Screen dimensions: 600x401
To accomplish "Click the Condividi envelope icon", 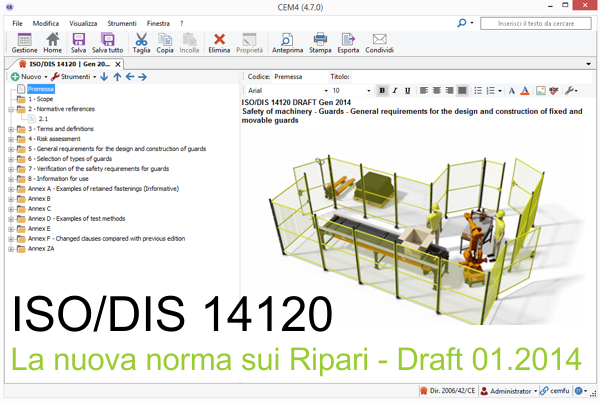I will [x=380, y=42].
